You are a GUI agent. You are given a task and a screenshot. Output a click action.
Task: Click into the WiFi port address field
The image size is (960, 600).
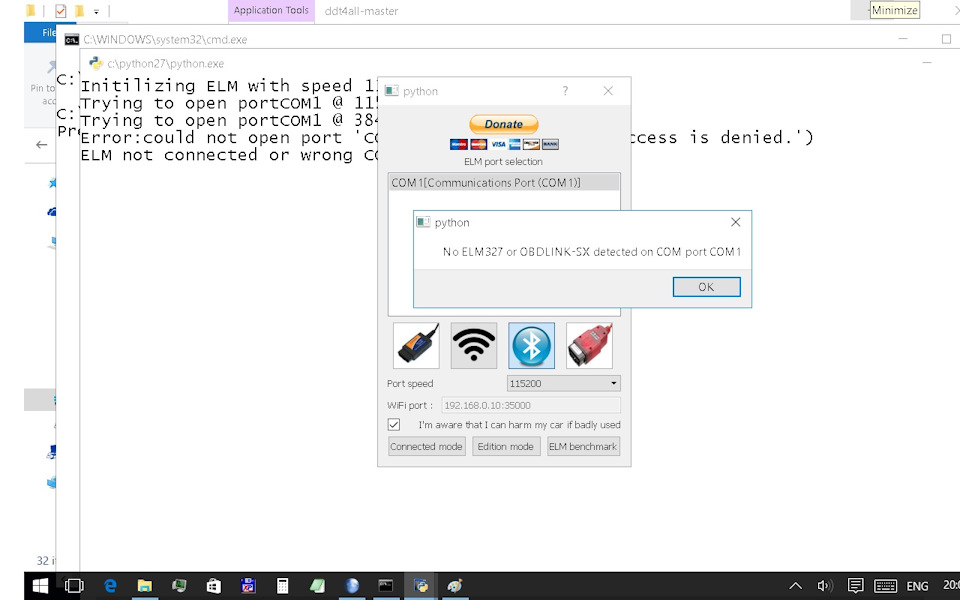(531, 405)
